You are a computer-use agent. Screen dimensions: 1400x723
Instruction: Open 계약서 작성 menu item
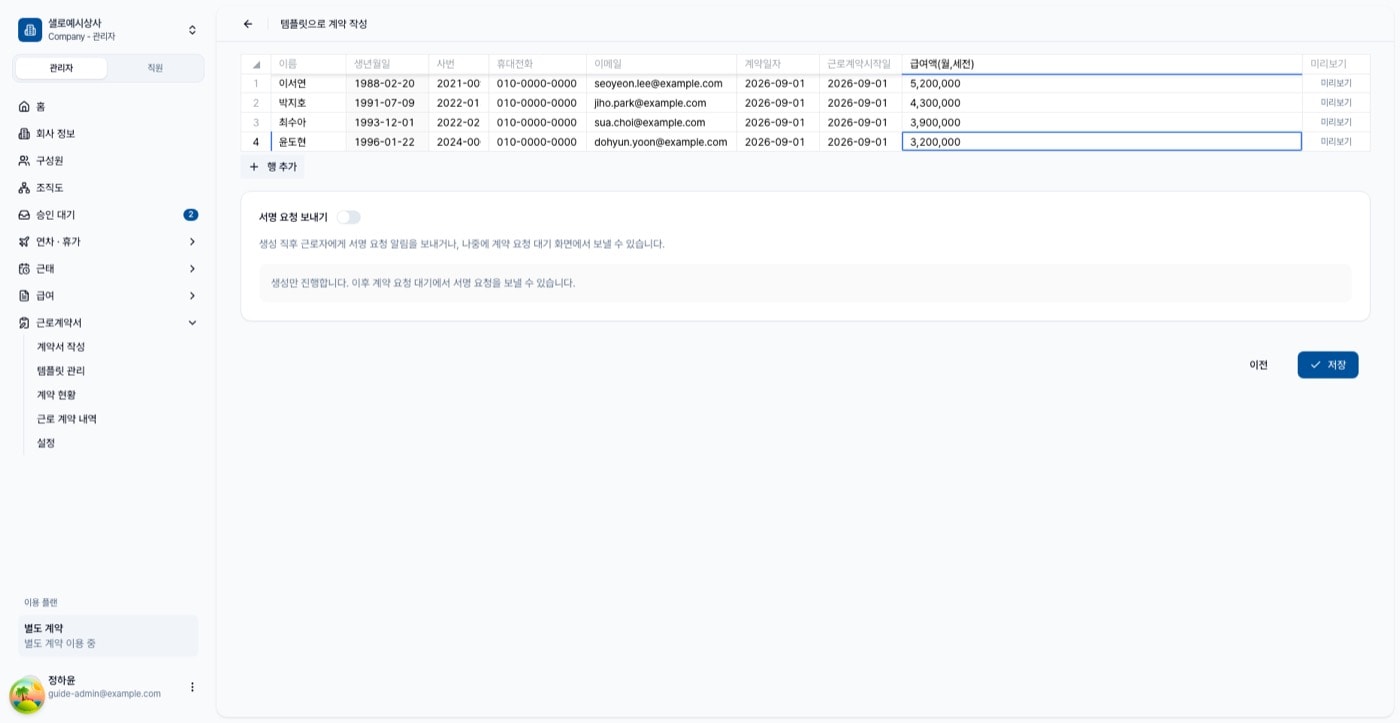point(61,346)
